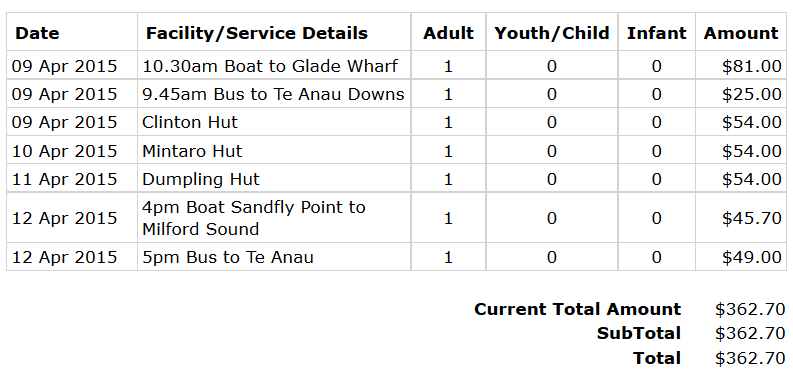Click the SubTotal label
This screenshot has height=378, width=793.
click(x=639, y=333)
